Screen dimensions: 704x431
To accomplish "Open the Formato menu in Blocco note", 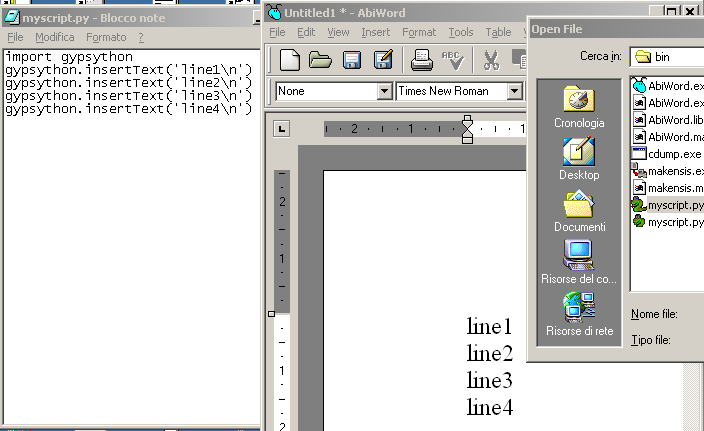I will coord(106,37).
